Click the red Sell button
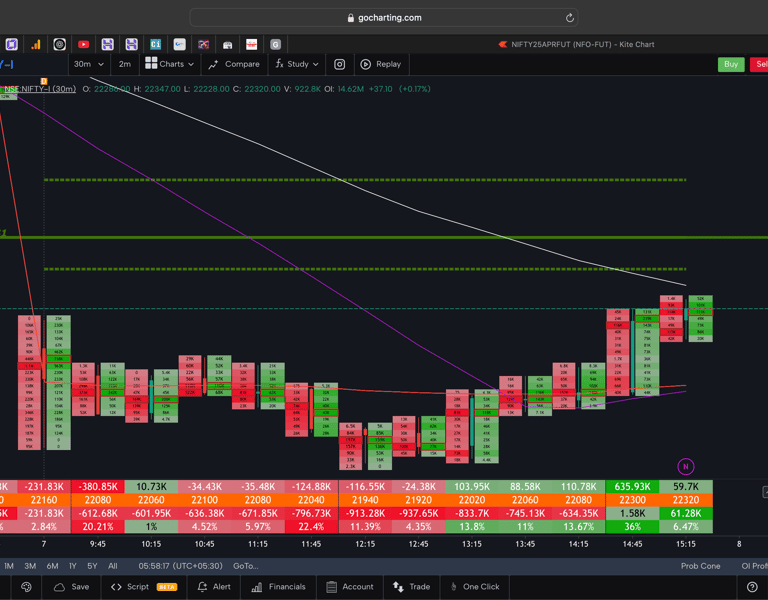Screen dimensions: 768x600 (759, 64)
